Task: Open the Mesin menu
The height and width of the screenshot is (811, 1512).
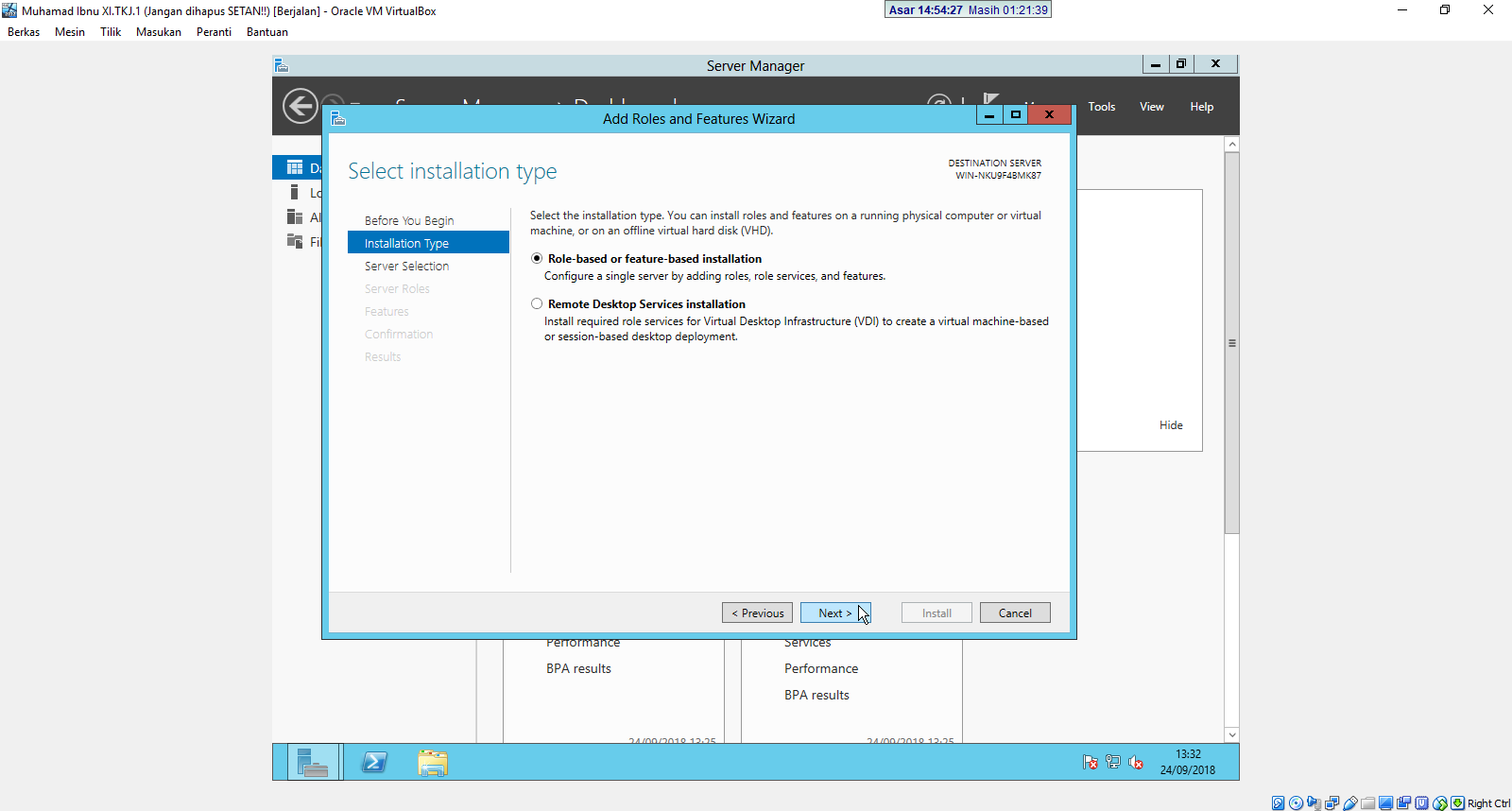Action: tap(70, 32)
